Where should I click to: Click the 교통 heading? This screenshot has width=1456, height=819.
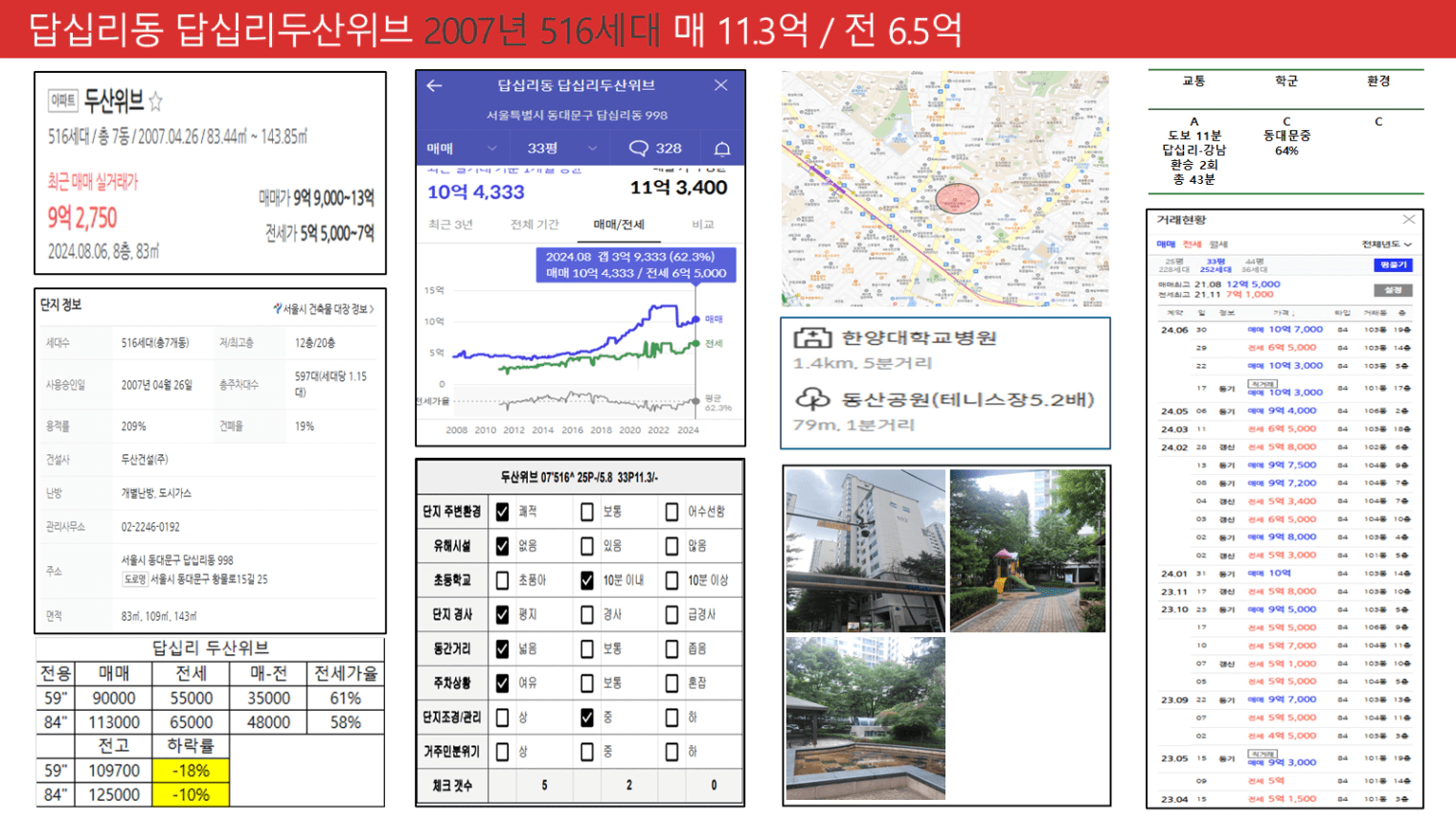pos(1194,81)
